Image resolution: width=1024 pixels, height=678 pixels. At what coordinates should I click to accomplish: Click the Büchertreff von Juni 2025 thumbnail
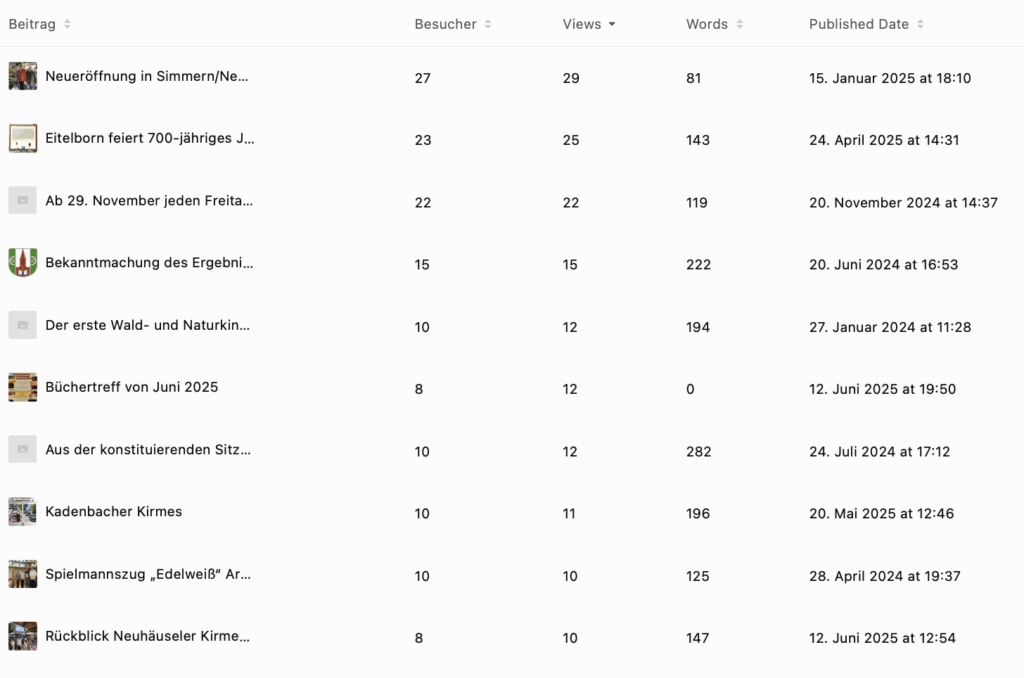tap(23, 387)
